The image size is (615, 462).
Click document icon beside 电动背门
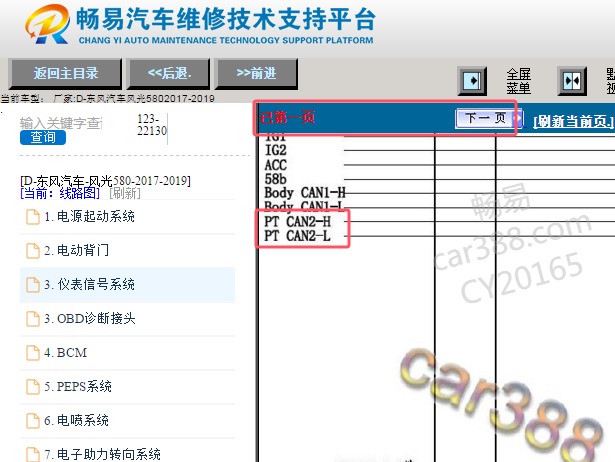[33, 251]
